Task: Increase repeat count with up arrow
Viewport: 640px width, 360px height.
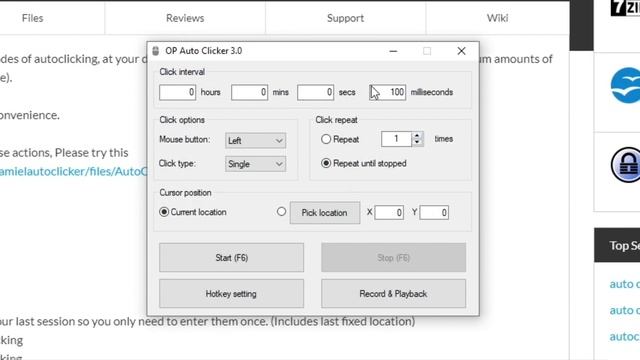Action: 417,136
